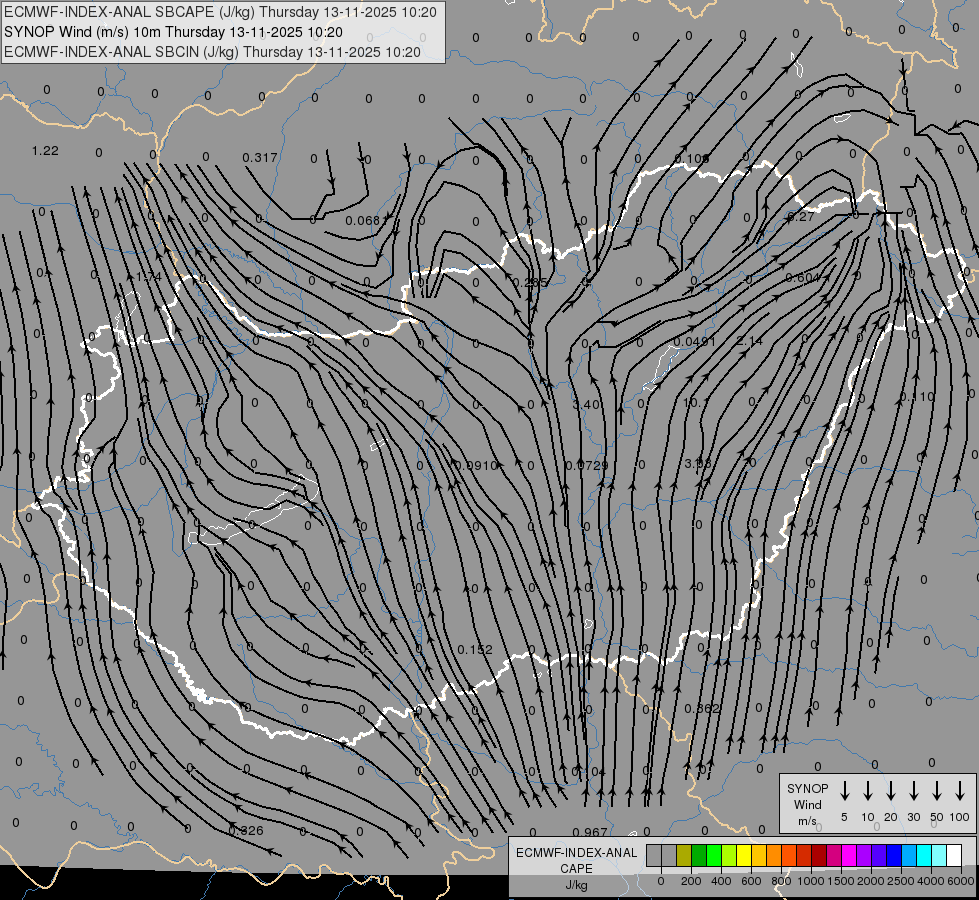Click the 4000 tick label on CAPE scale
979x900 pixels.
930,881
